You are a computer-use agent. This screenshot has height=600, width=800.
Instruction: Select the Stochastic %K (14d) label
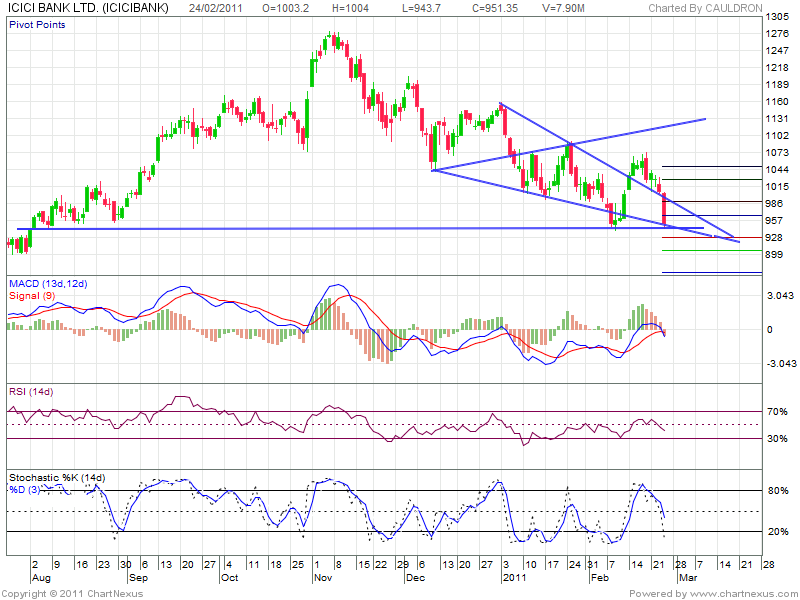[x=57, y=477]
